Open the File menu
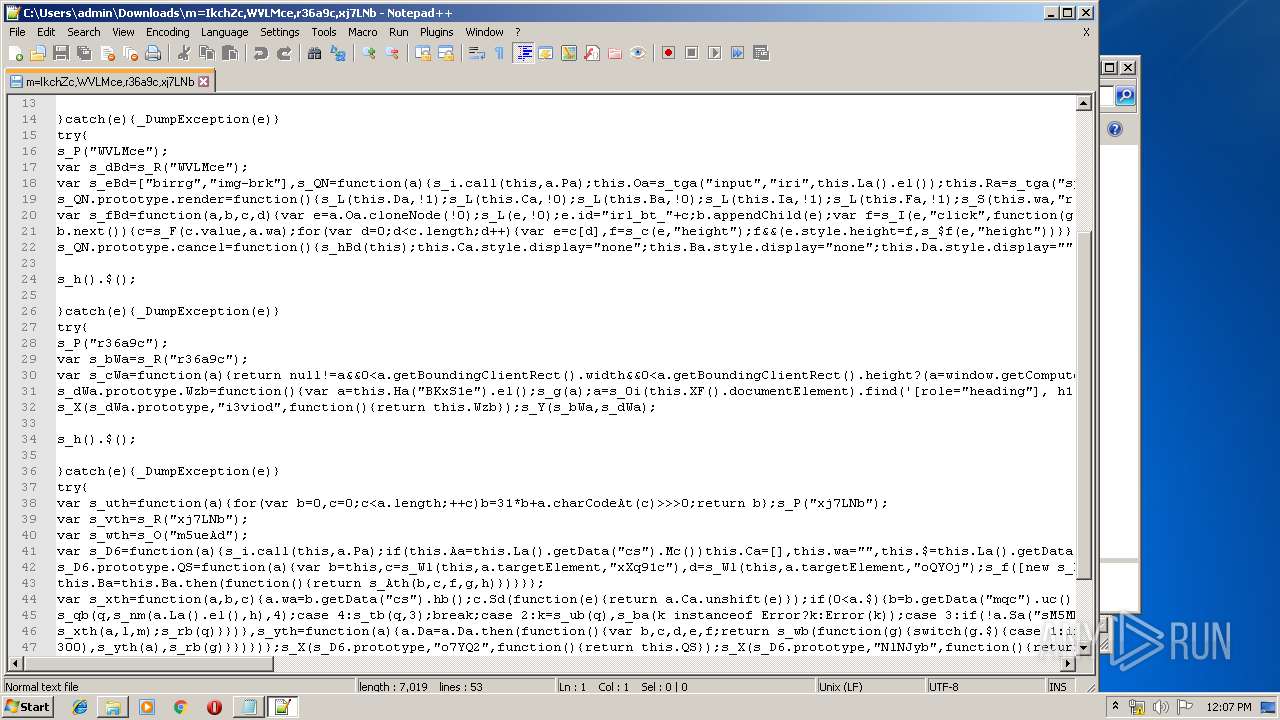 pyautogui.click(x=17, y=32)
